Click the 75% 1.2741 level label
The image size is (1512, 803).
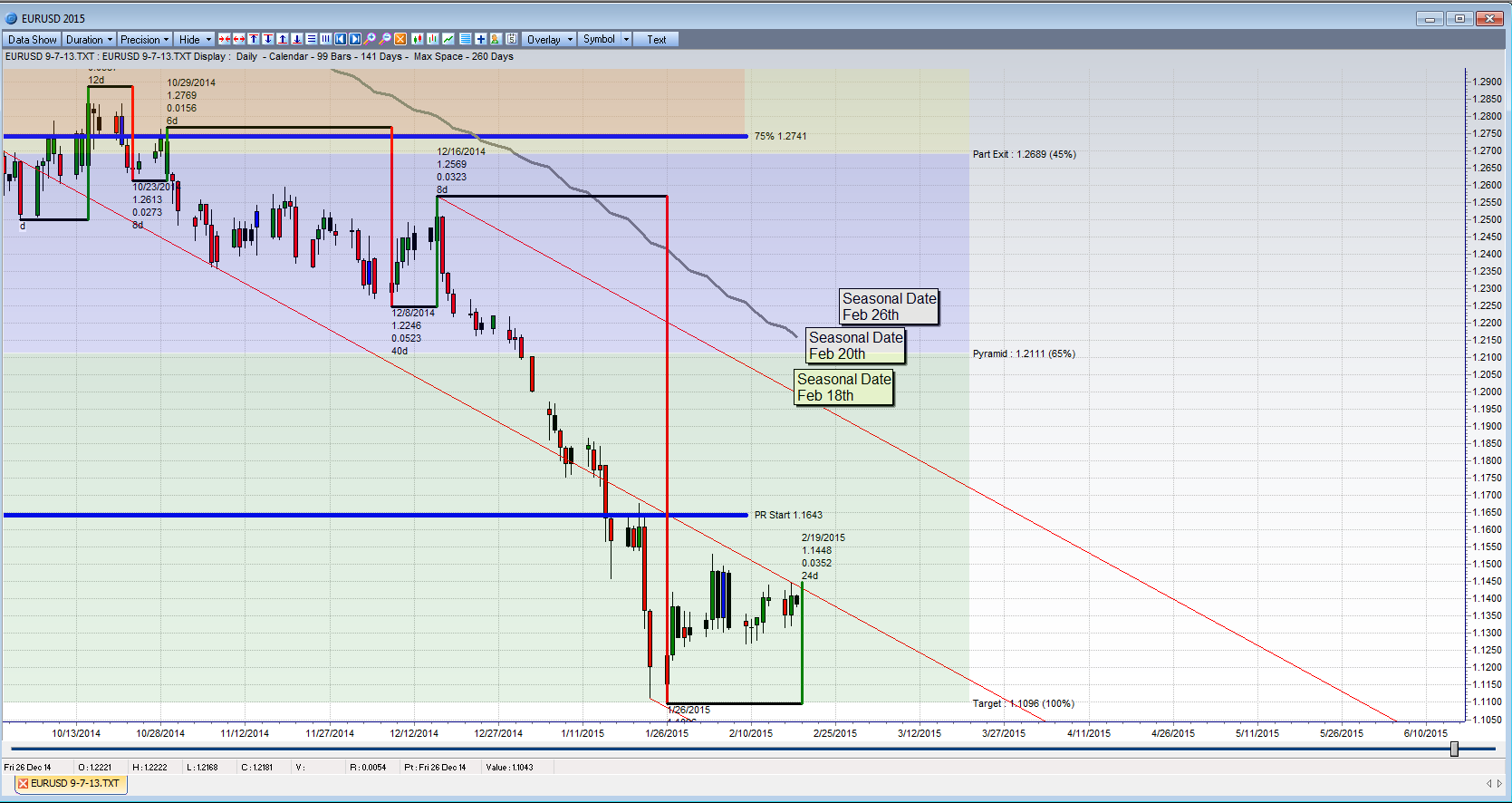pos(780,136)
